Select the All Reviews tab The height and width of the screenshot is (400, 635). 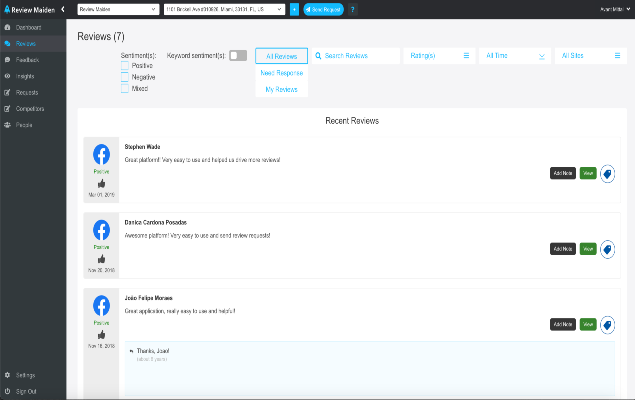tap(281, 56)
